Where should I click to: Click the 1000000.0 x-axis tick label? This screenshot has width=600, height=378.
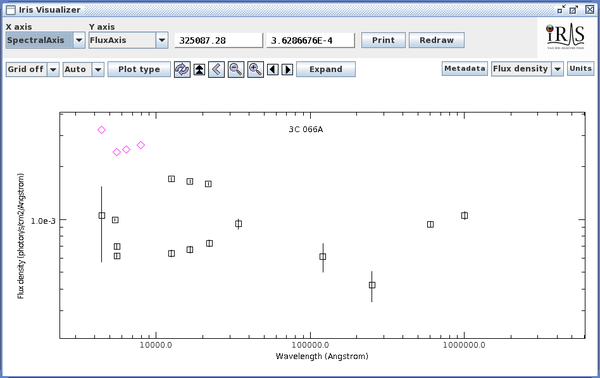(x=464, y=345)
